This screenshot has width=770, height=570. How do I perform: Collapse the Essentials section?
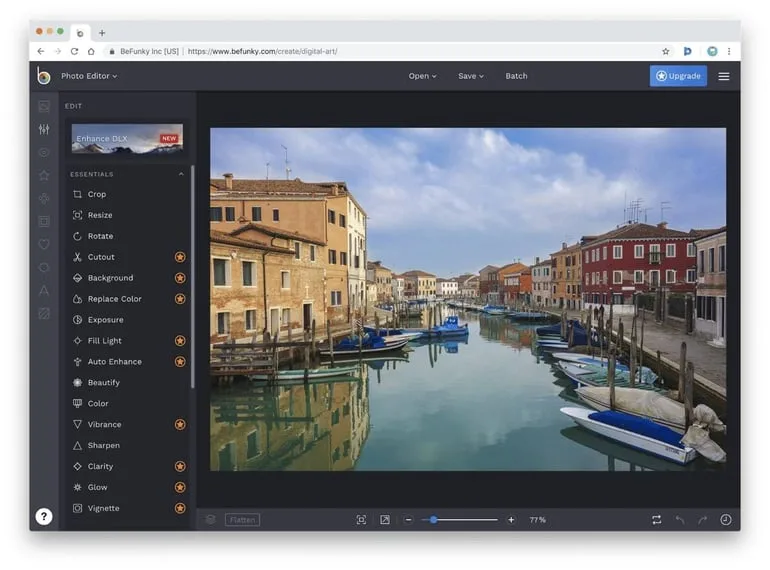click(x=181, y=174)
